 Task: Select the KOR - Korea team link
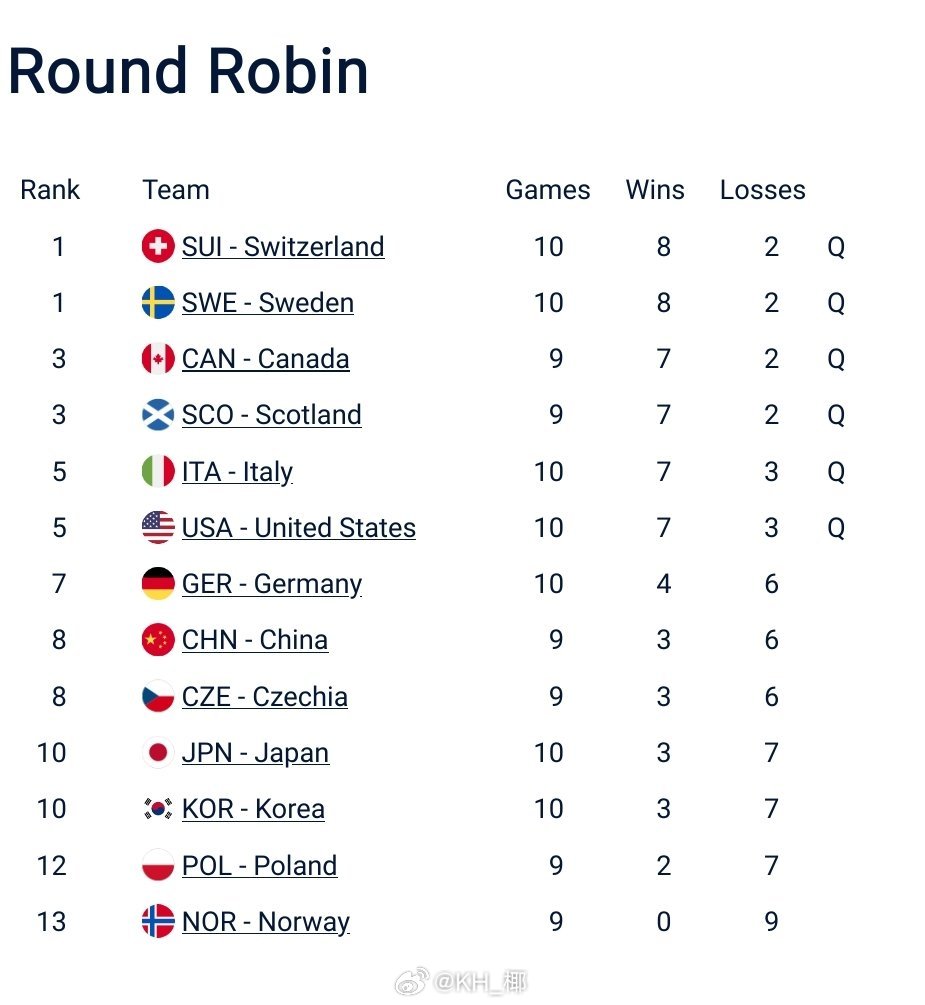[x=253, y=809]
